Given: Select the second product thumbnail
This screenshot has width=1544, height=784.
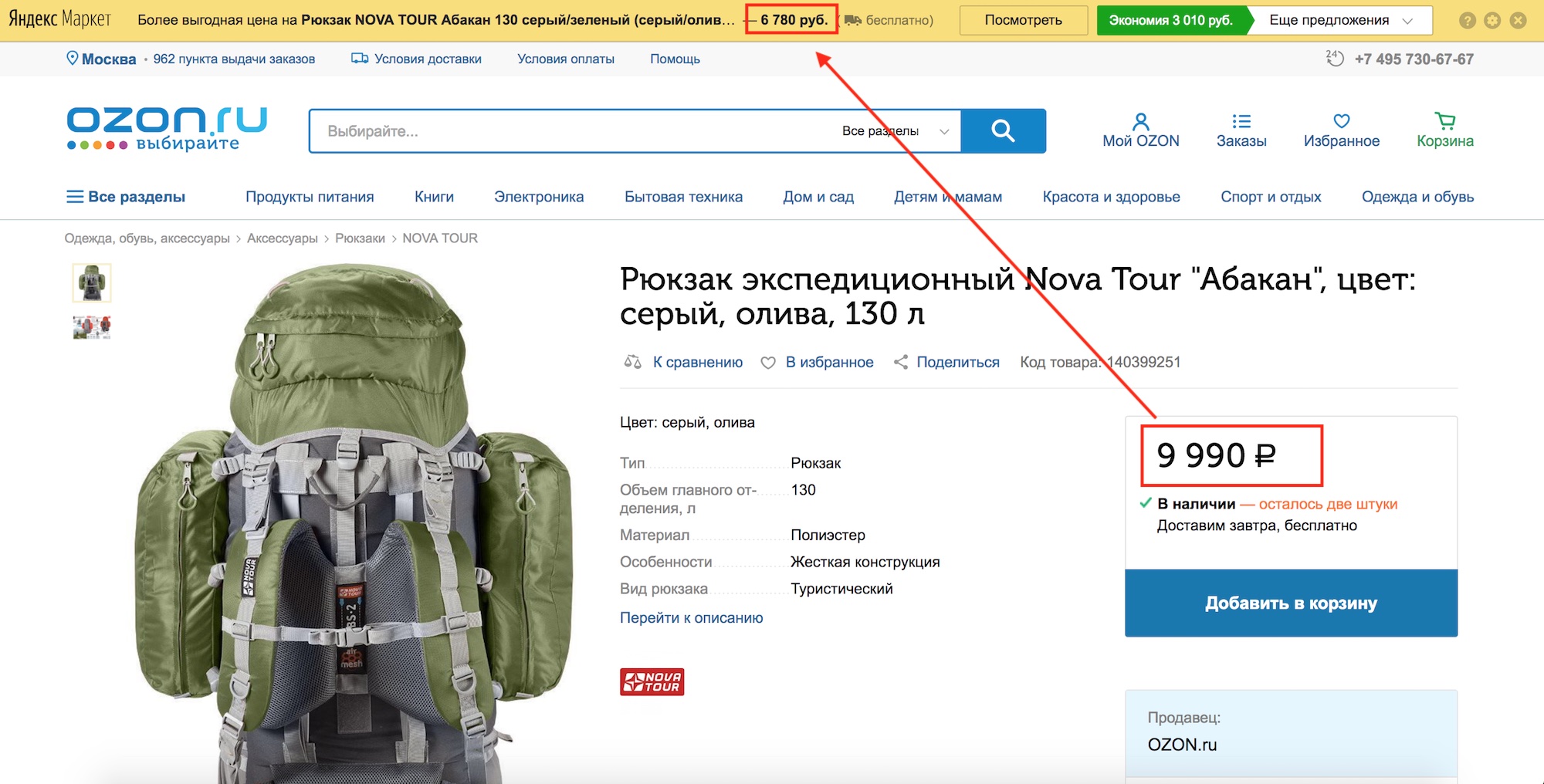Looking at the screenshot, I should (x=92, y=327).
